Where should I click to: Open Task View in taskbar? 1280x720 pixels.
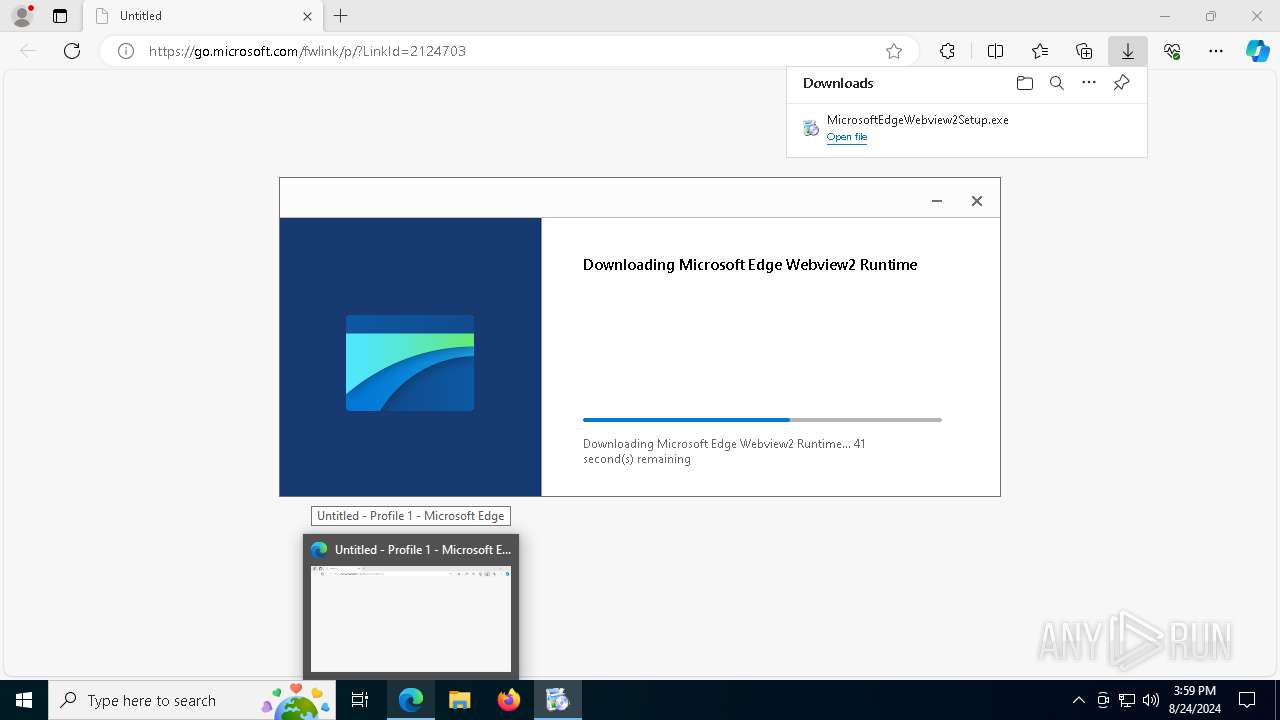pos(360,700)
